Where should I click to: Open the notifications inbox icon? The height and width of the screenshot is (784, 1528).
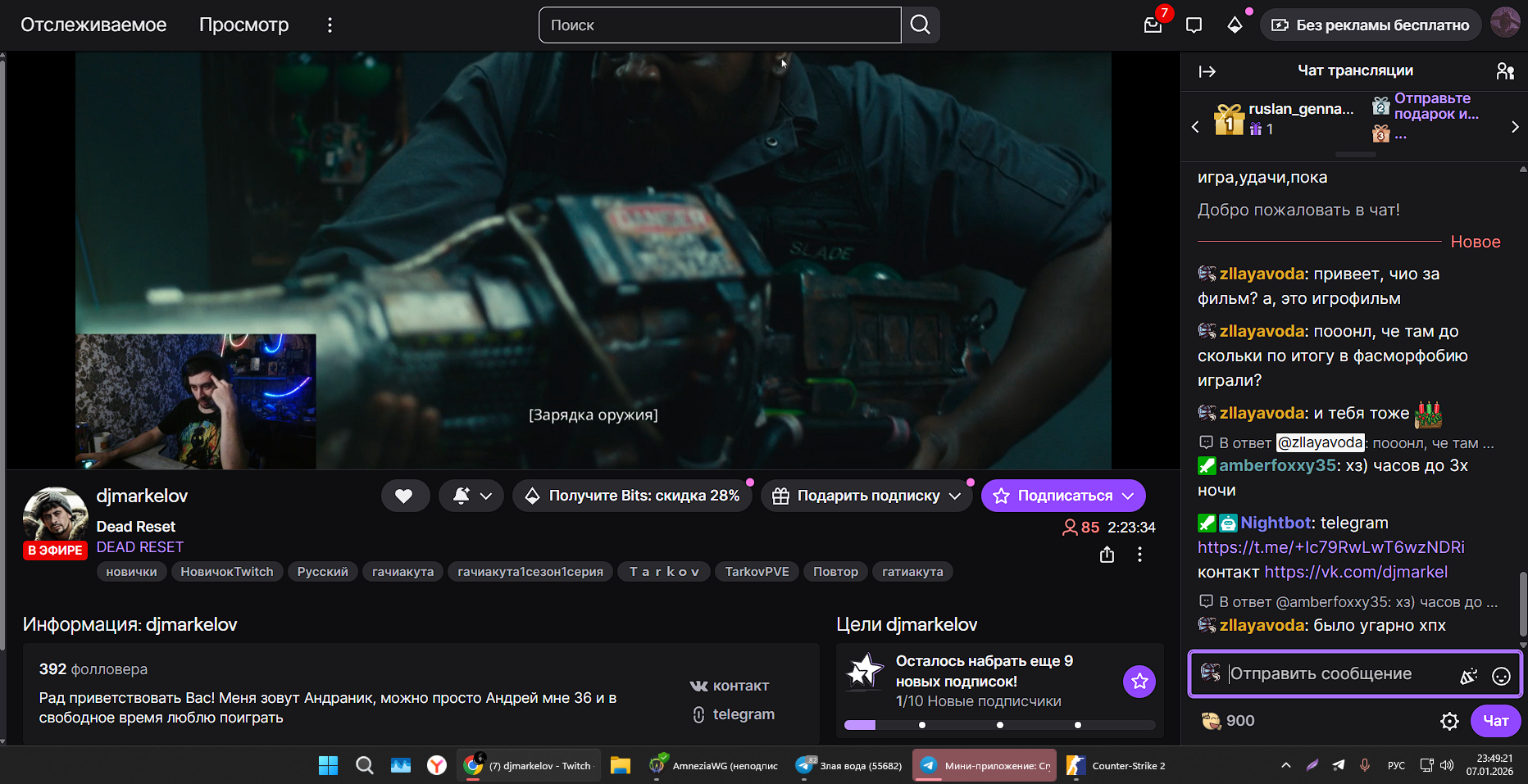tap(1153, 25)
